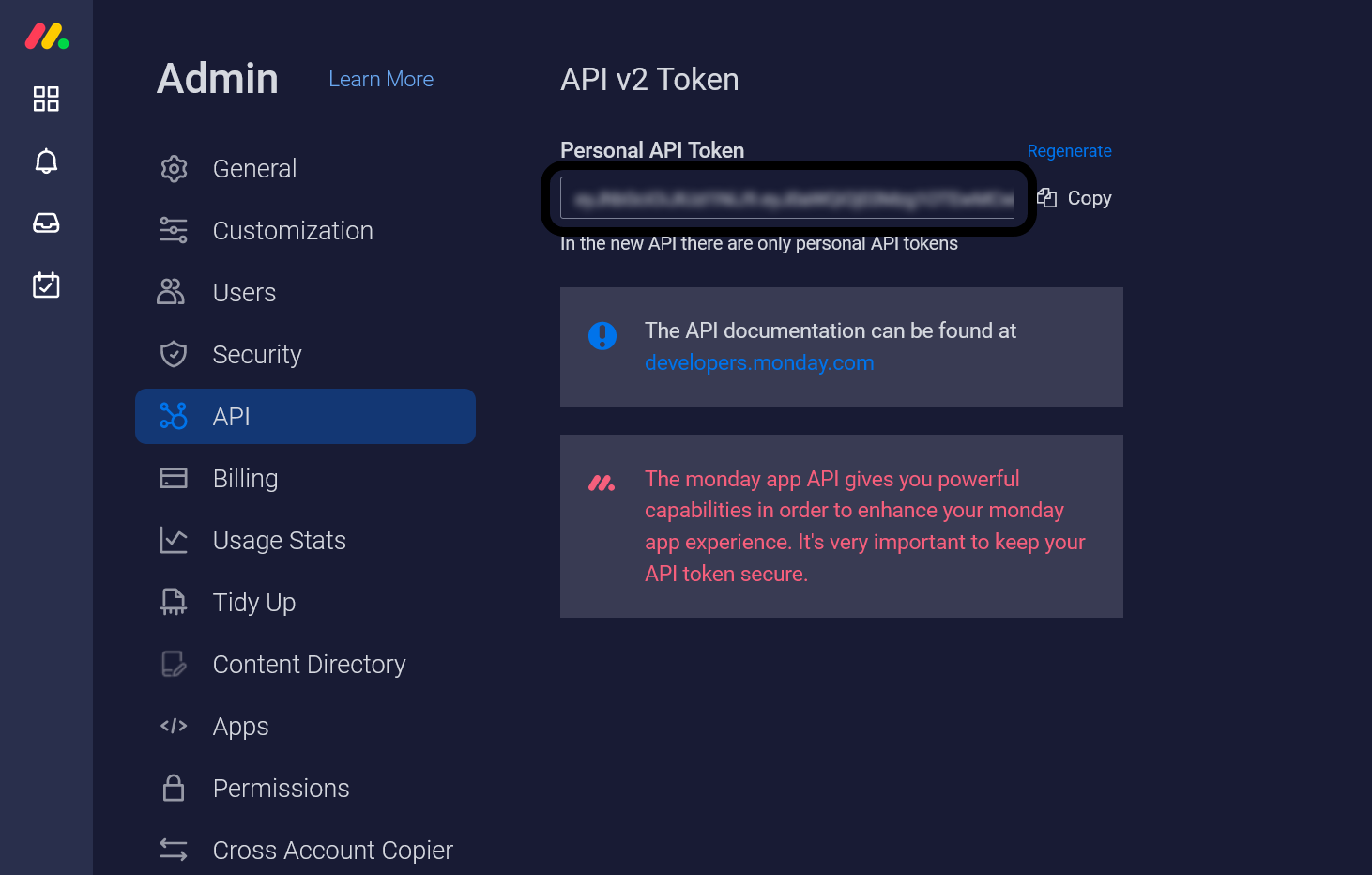Click the 'API v2 Token' heading
1372x875 pixels.
pos(649,80)
